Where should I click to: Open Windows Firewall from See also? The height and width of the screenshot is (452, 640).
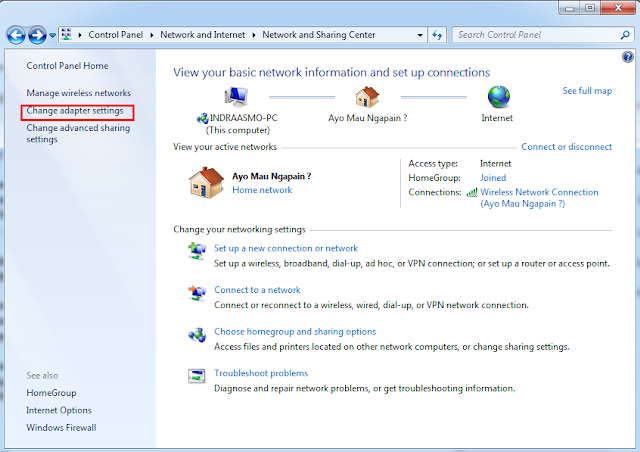[x=61, y=428]
